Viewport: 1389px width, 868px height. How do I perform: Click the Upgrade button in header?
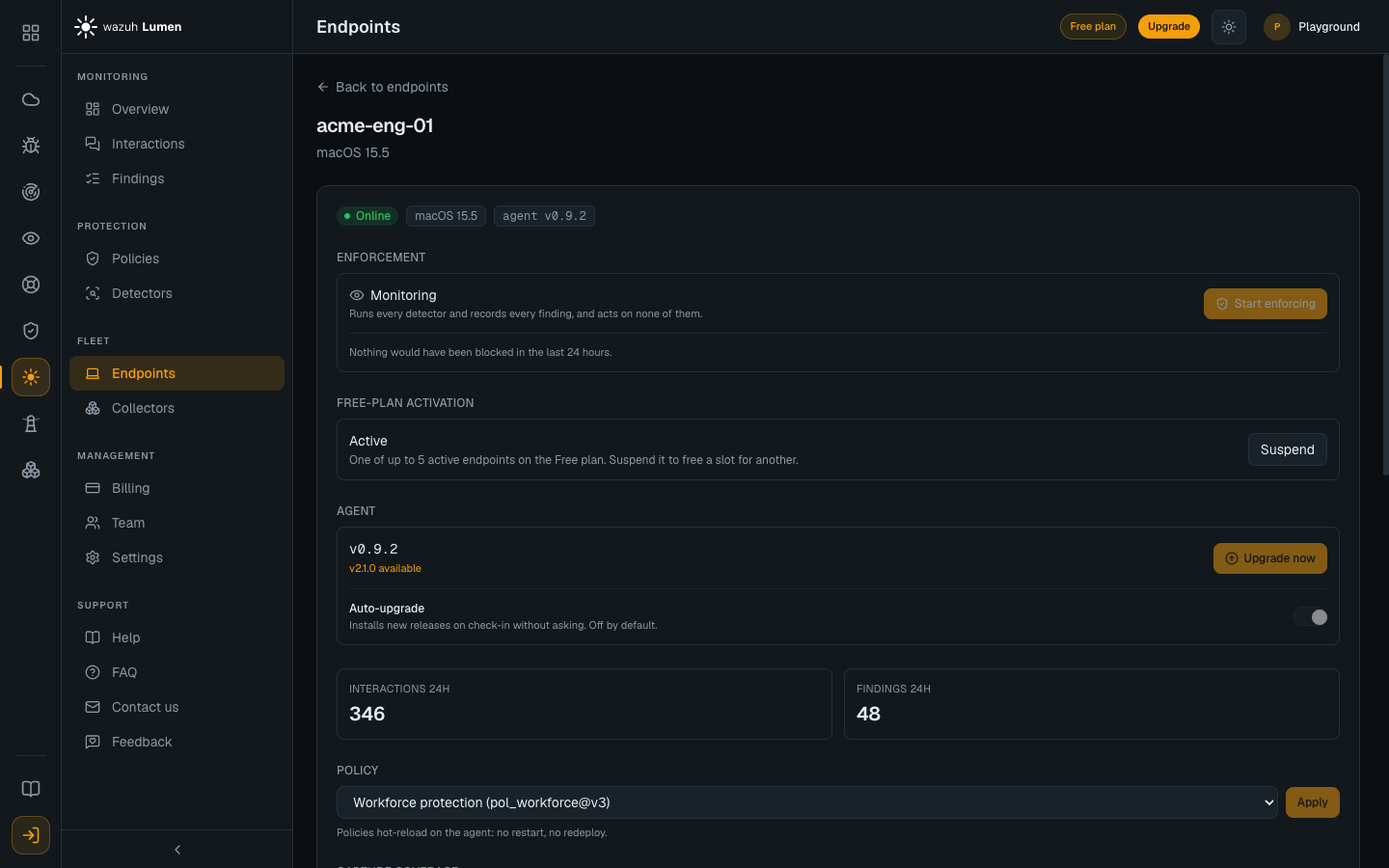1169,27
